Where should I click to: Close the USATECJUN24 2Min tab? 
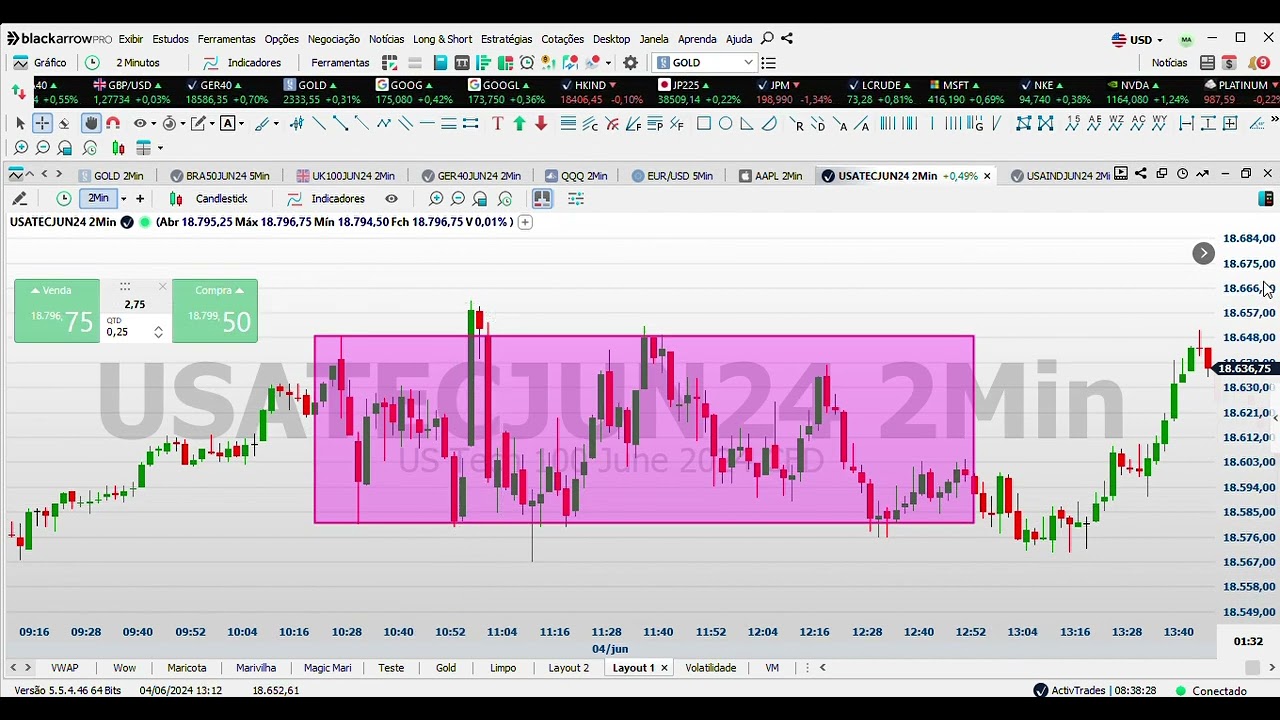pyautogui.click(x=987, y=175)
